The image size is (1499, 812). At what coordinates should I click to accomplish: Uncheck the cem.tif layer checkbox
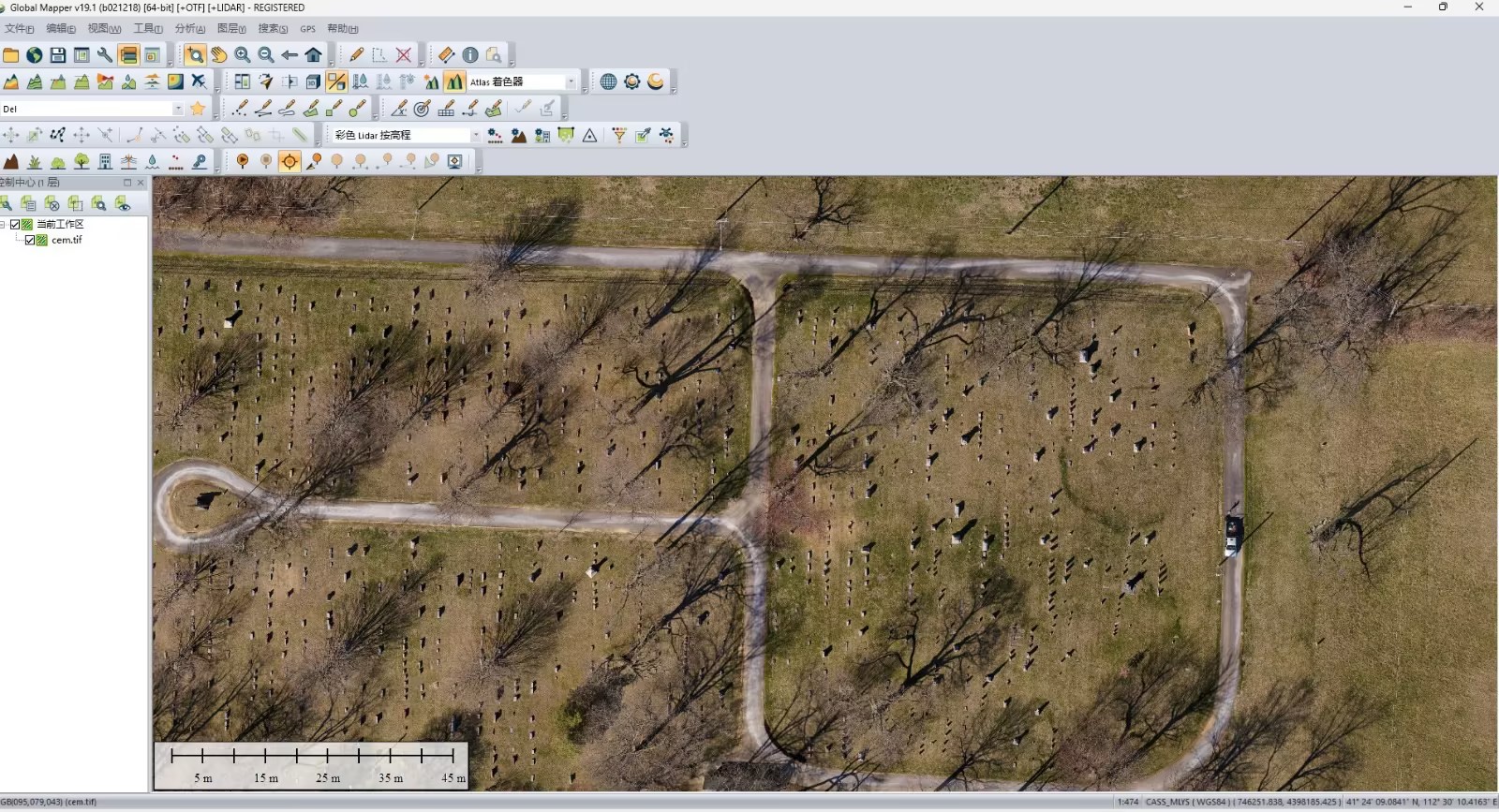pyautogui.click(x=30, y=241)
